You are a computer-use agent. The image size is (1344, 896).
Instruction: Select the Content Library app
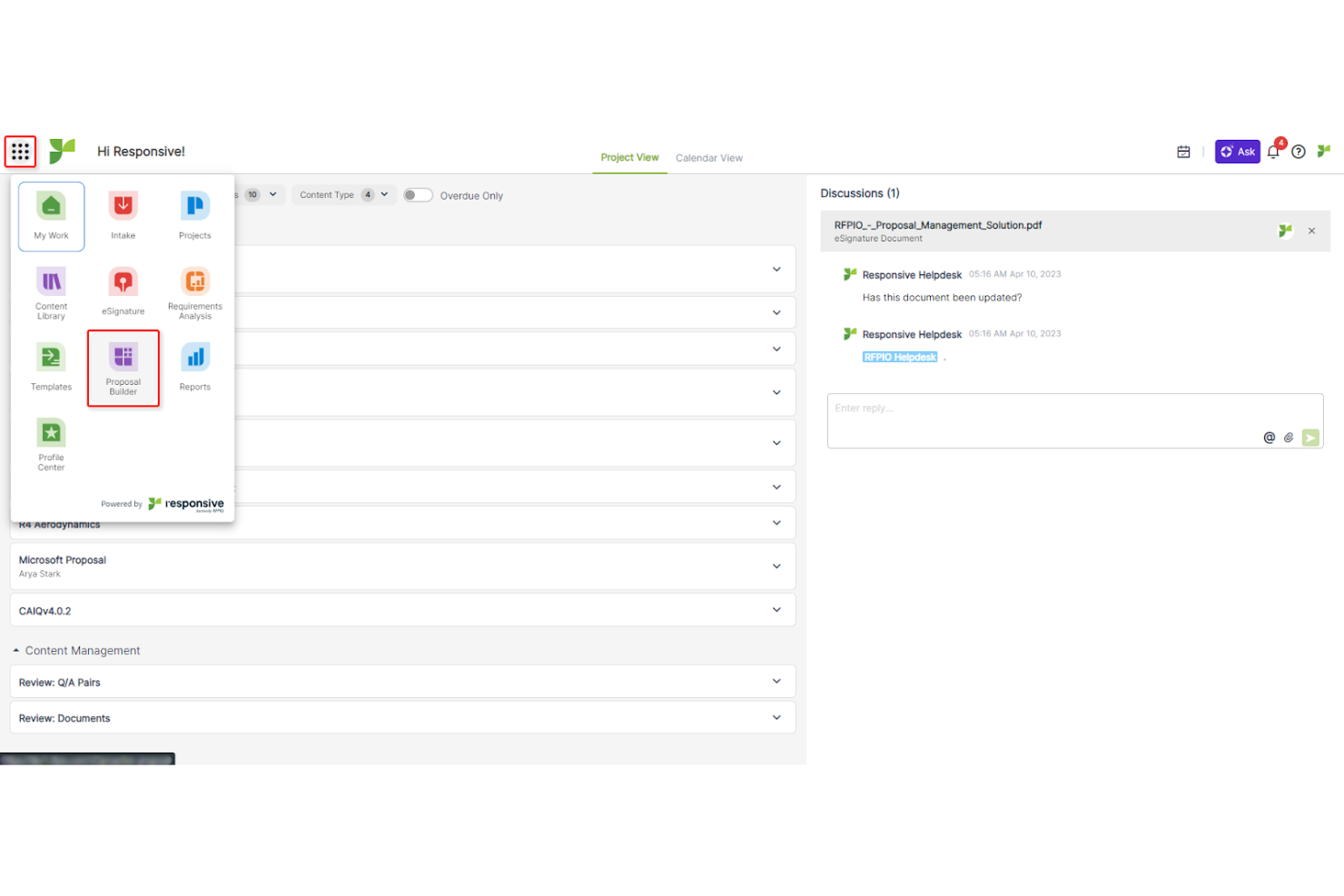(50, 290)
